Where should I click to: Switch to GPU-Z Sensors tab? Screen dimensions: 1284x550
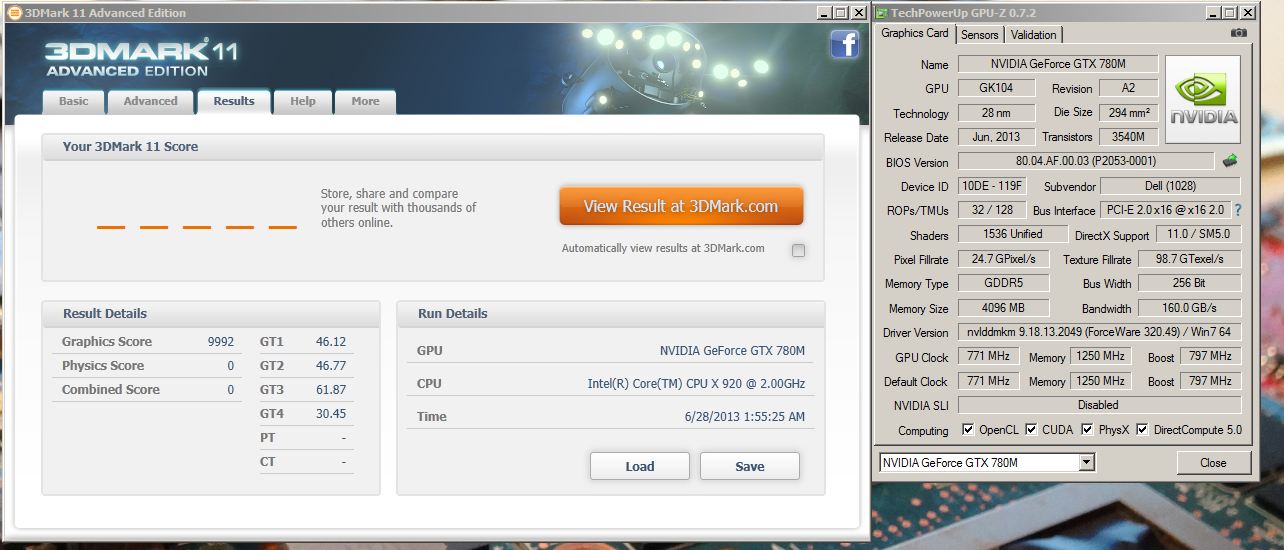[x=980, y=34]
